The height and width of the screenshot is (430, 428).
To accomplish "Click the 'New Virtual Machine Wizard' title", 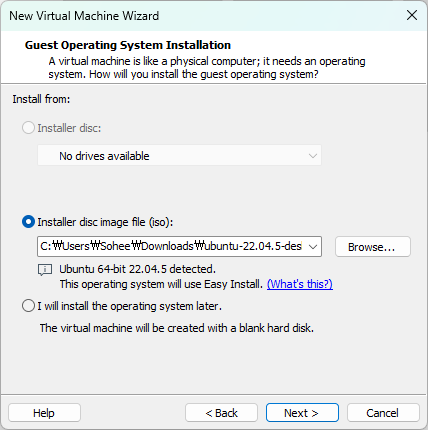I will (x=84, y=16).
